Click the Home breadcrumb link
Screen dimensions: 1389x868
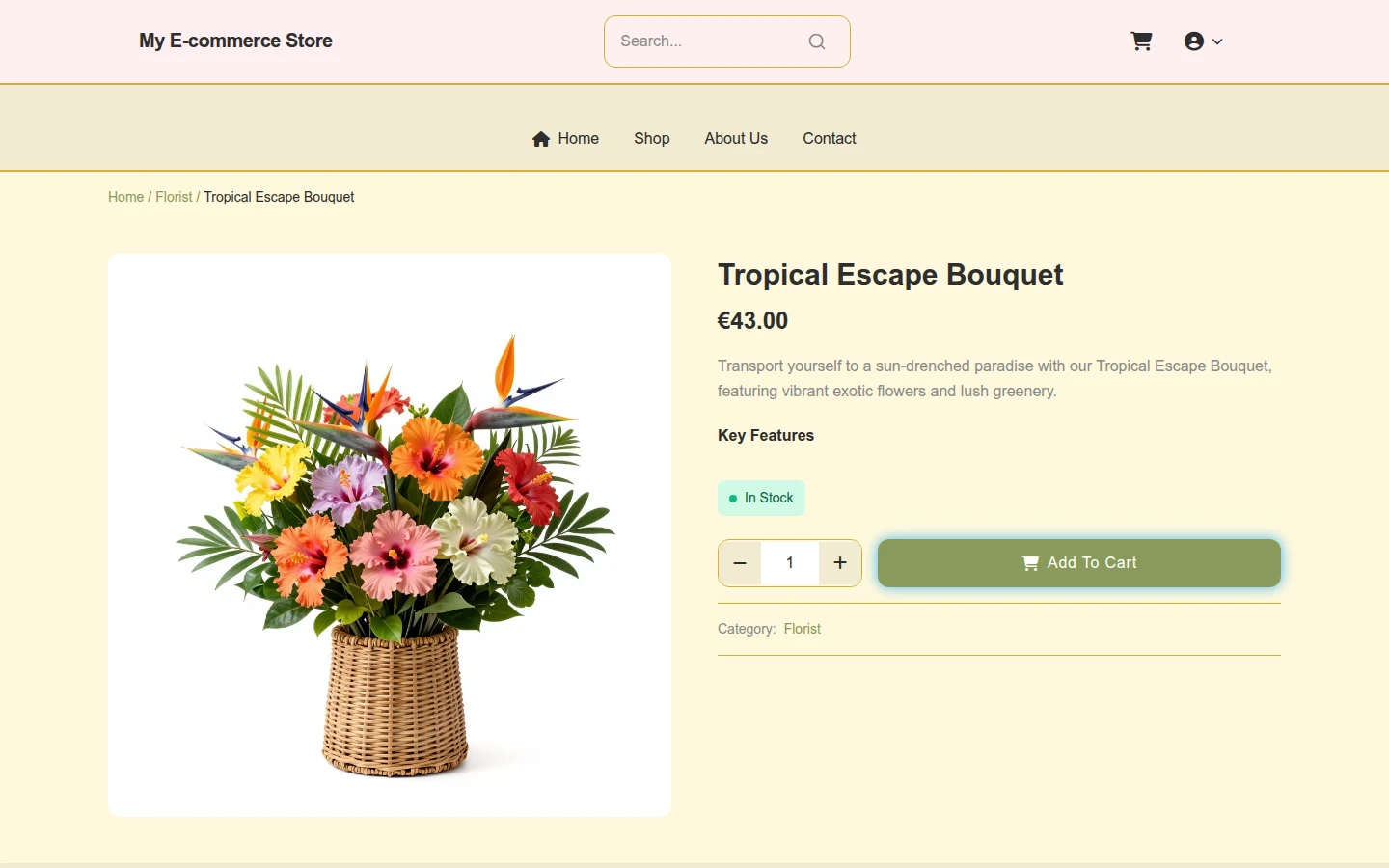125,197
